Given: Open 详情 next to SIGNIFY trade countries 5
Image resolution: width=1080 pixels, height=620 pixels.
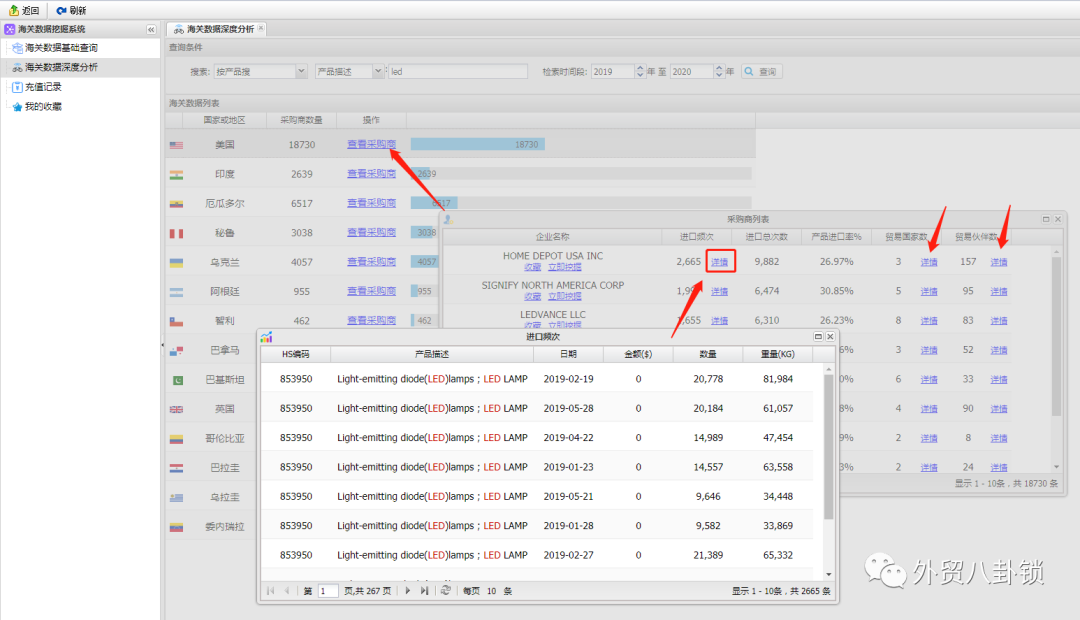Looking at the screenshot, I should tap(929, 291).
